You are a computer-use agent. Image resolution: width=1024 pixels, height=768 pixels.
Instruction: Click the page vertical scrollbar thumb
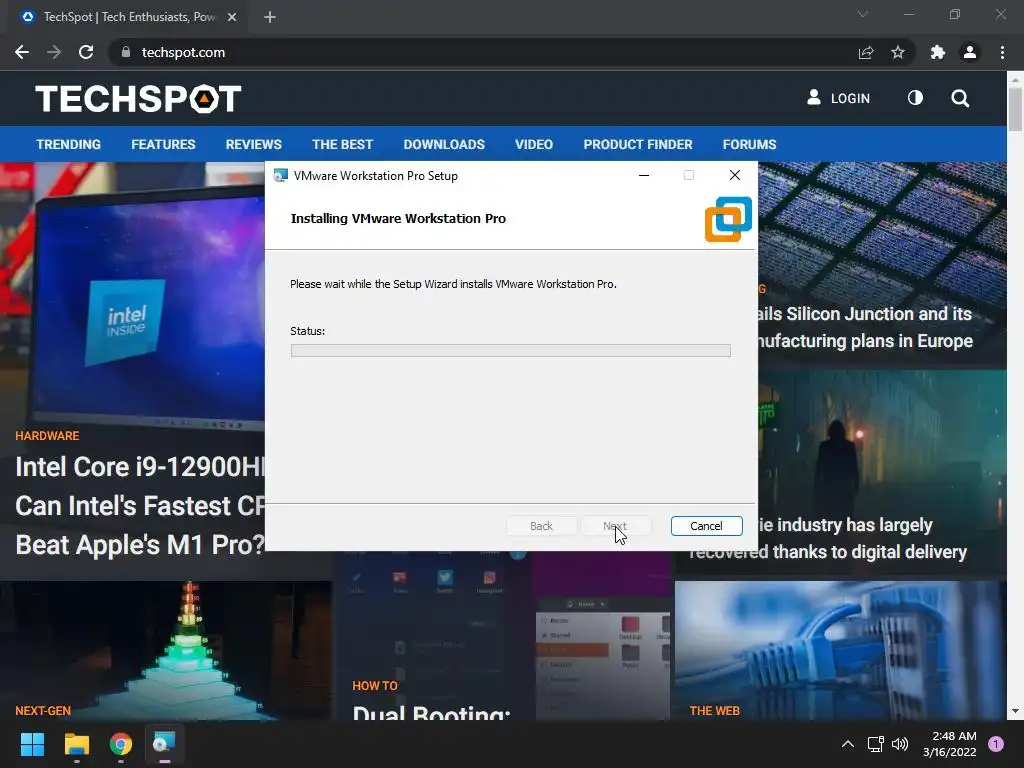tap(1016, 109)
